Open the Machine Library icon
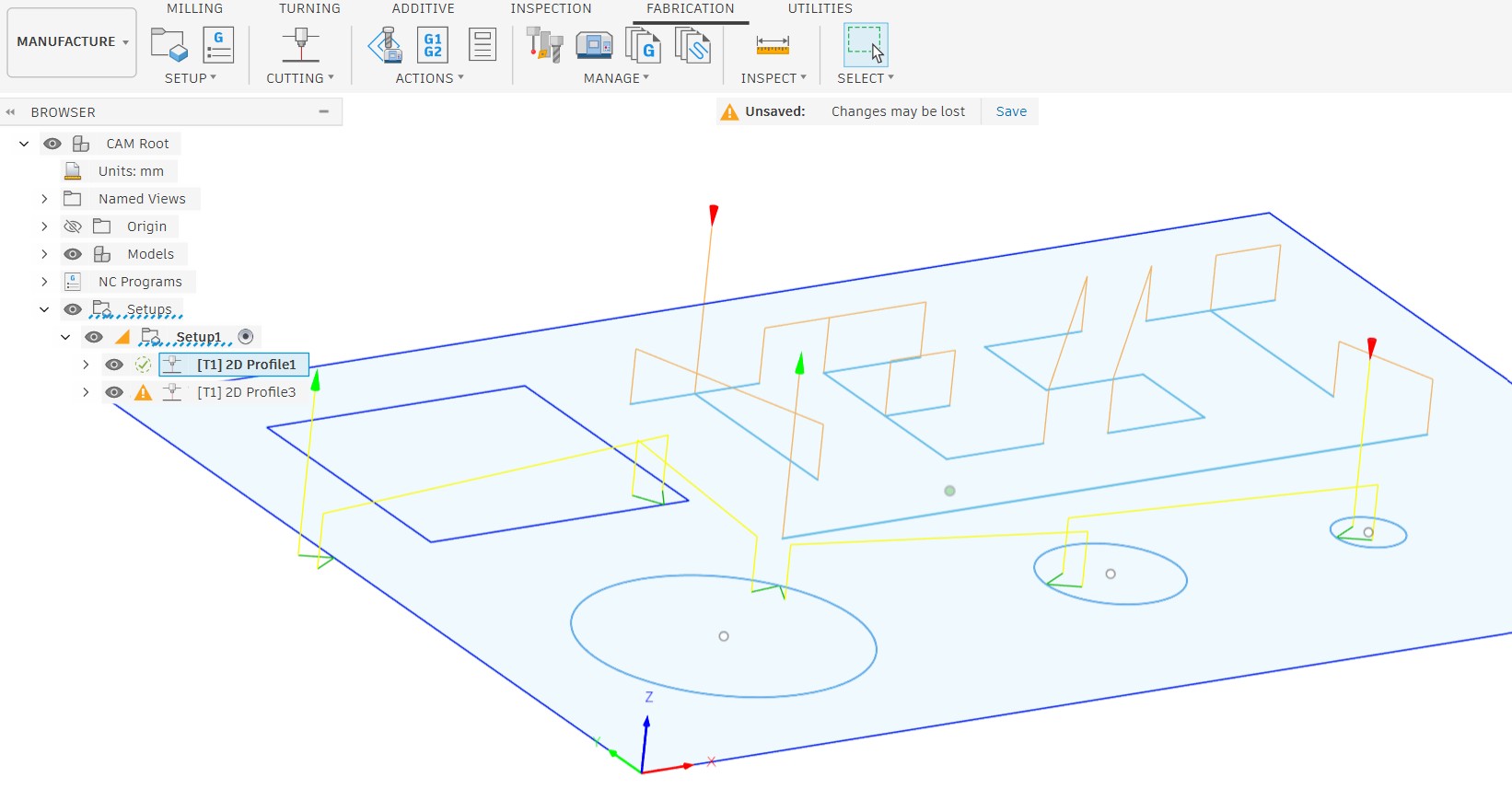Image resolution: width=1512 pixels, height=812 pixels. (x=594, y=44)
